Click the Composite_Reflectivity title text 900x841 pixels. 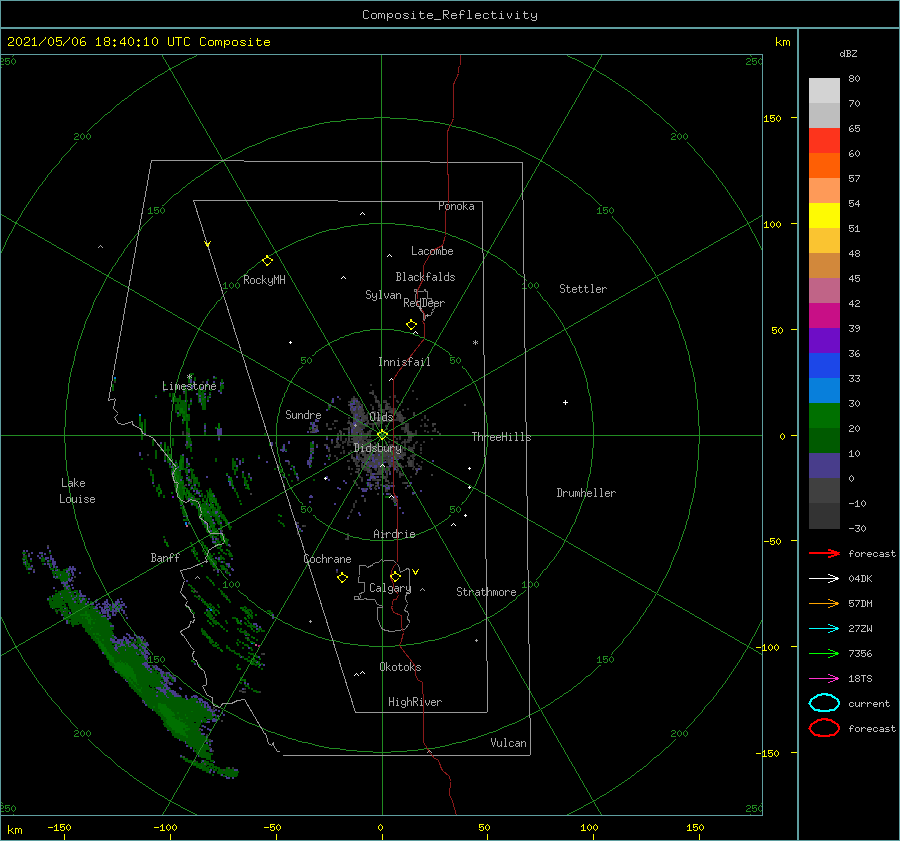click(449, 15)
